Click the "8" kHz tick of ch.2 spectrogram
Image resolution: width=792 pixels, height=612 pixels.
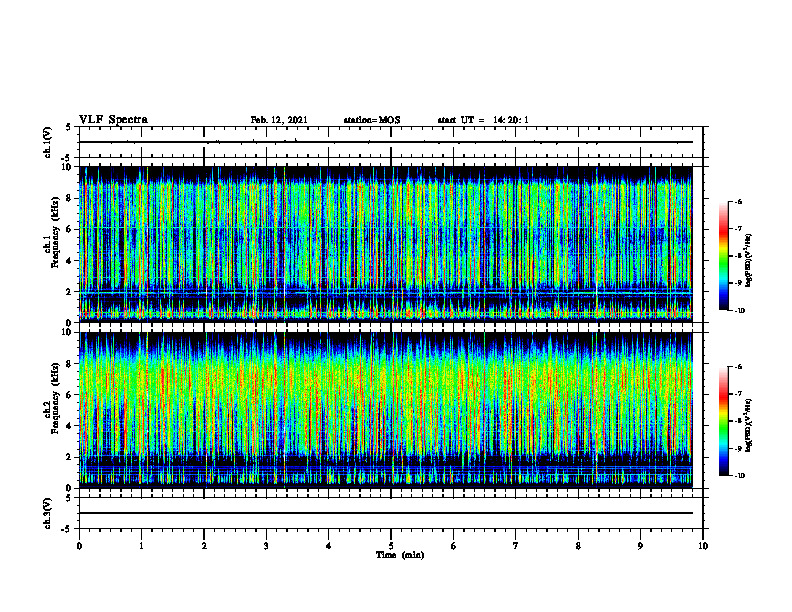coord(70,363)
